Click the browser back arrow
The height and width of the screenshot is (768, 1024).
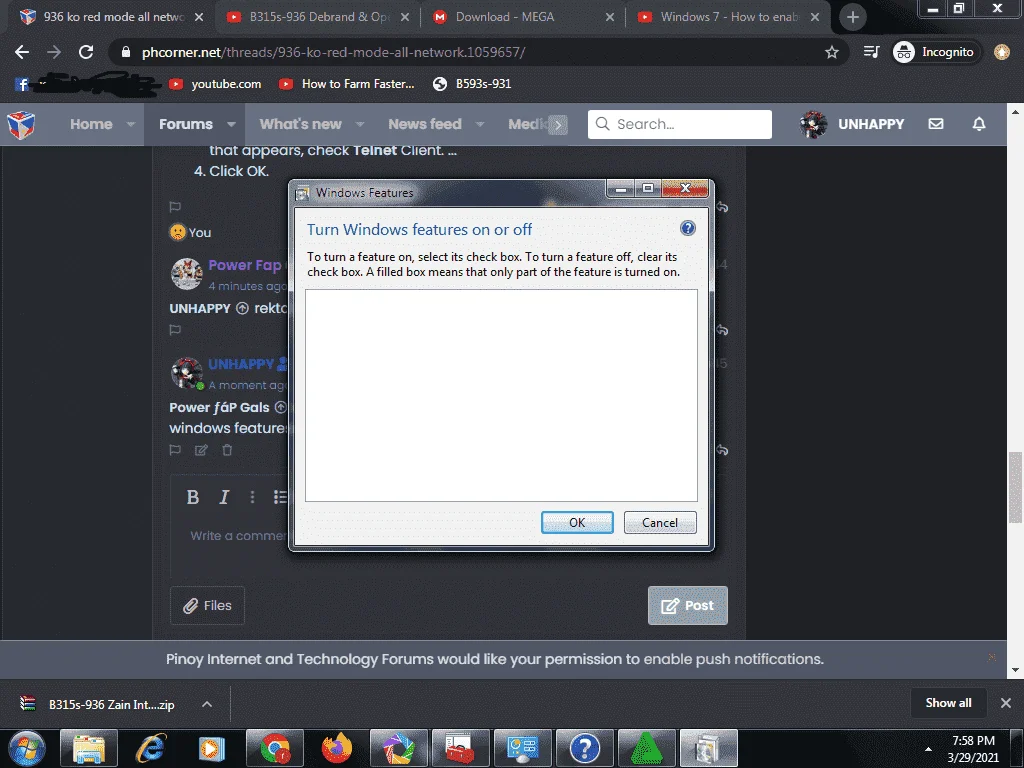tap(22, 52)
